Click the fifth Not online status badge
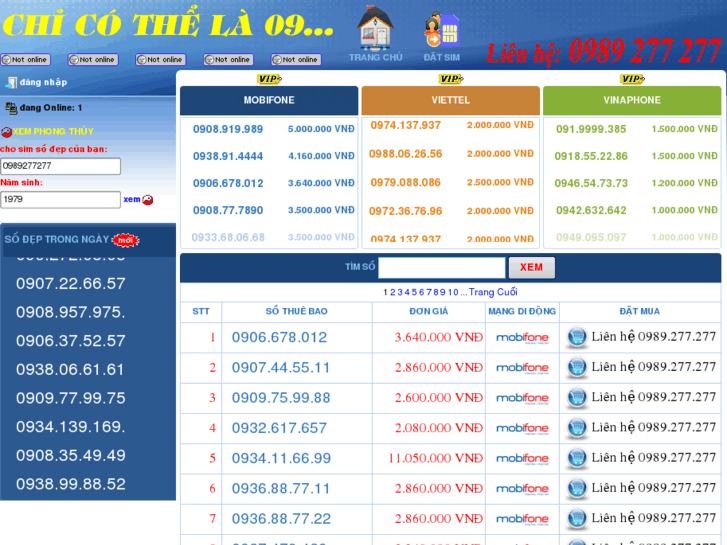The width and height of the screenshot is (727, 545). pos(296,60)
